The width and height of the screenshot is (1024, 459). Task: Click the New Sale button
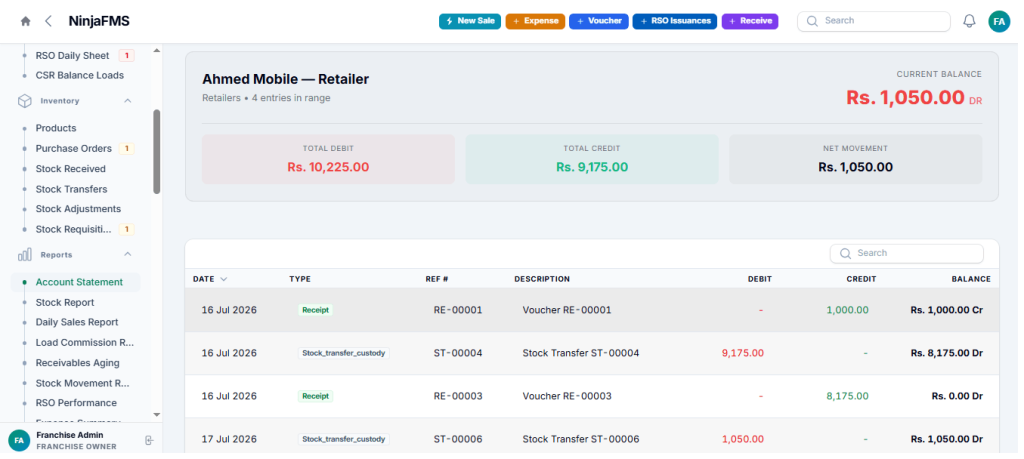click(470, 21)
